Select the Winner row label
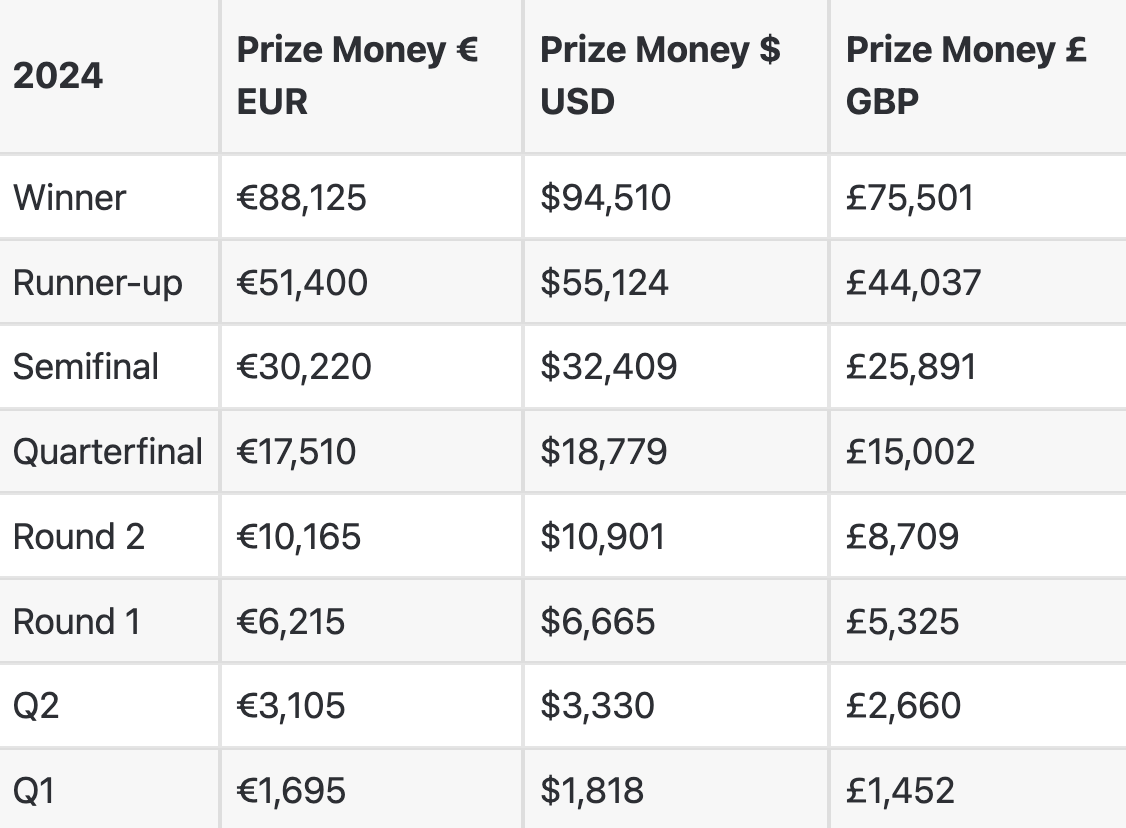This screenshot has height=828, width=1126. [70, 197]
